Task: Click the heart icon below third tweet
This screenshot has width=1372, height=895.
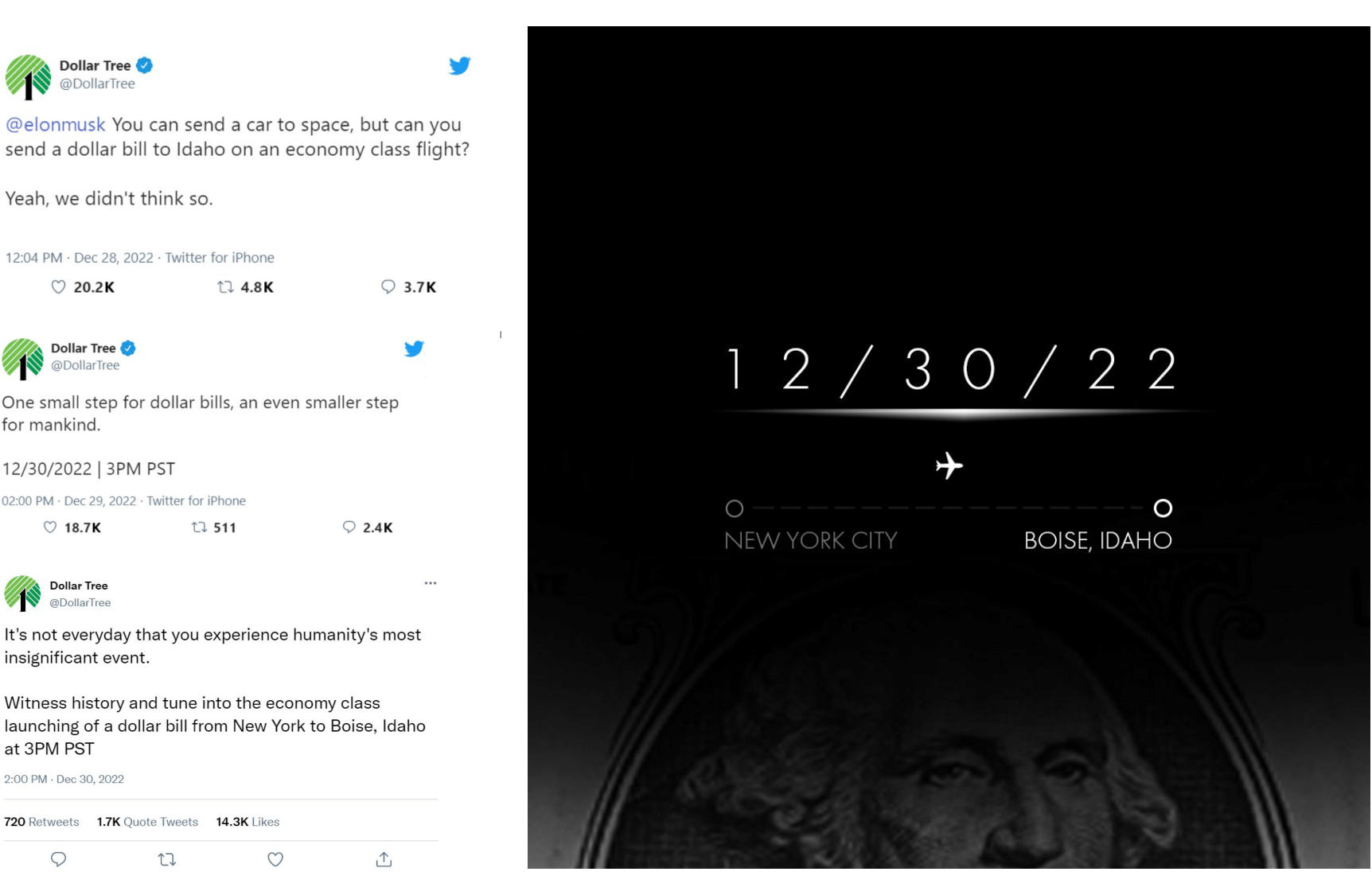Action: pyautogui.click(x=275, y=859)
